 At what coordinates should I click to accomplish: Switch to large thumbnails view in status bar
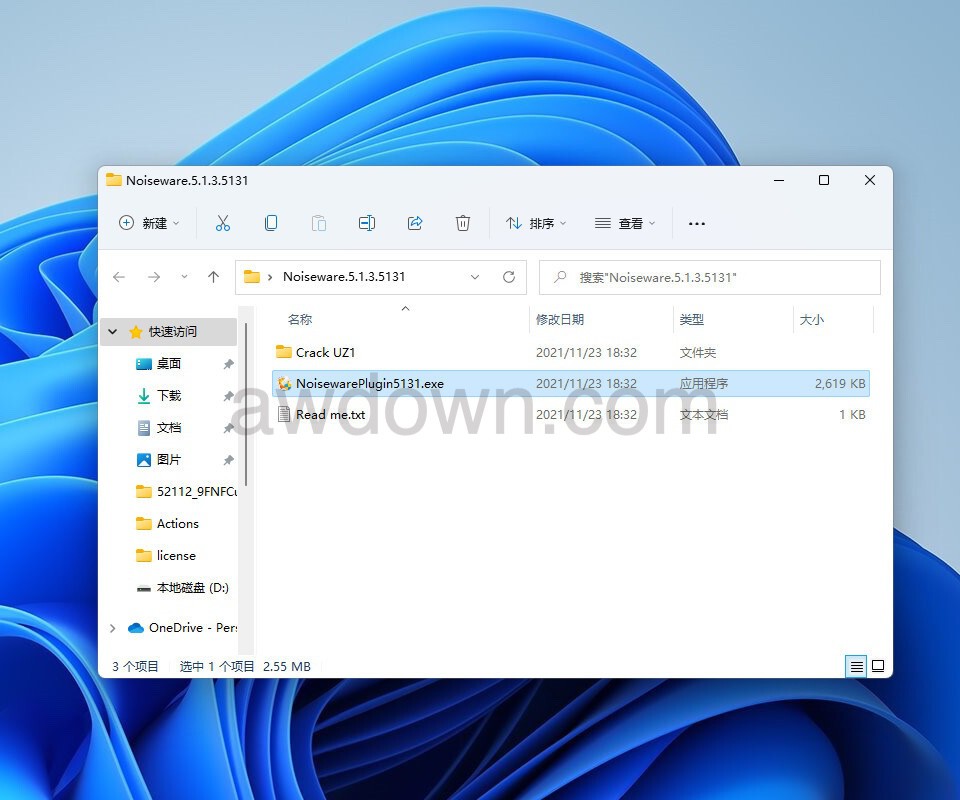coord(878,666)
